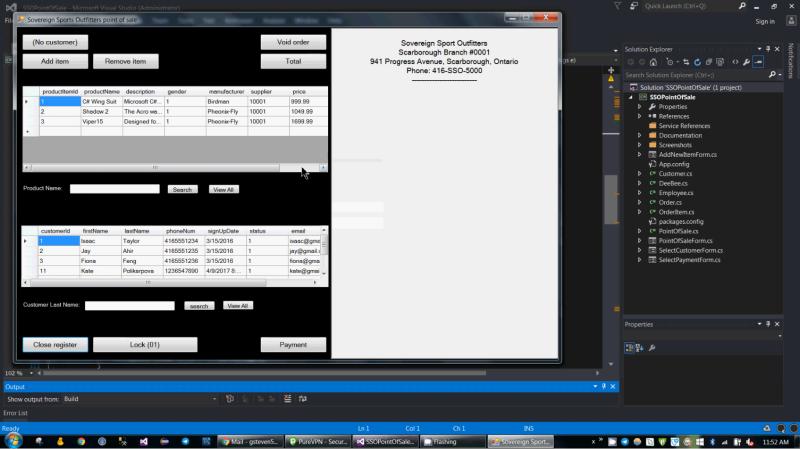Click the View Code icon in Solution Explorer
Screen dimensions: 800x449
736,62
